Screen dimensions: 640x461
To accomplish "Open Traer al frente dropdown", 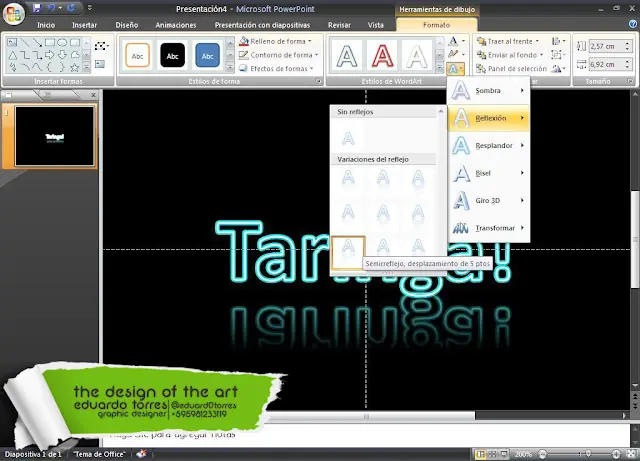I will click(508, 41).
